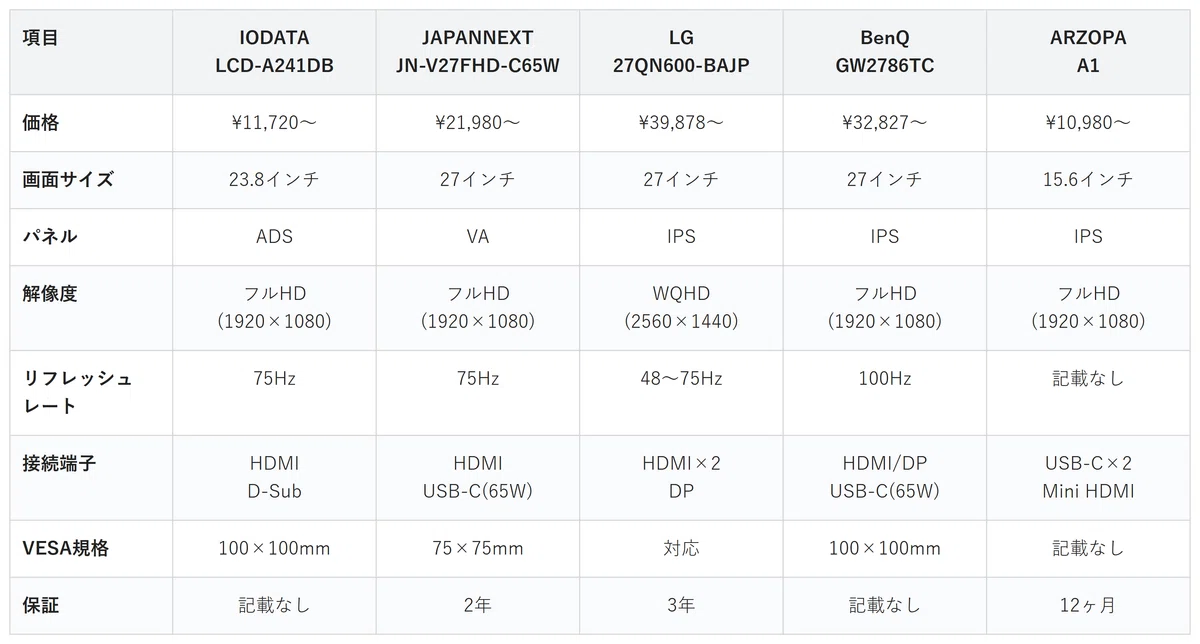Screen dimensions: 1200x644
Task: Click the 15.6インチ screen size cell
Action: (x=1088, y=180)
